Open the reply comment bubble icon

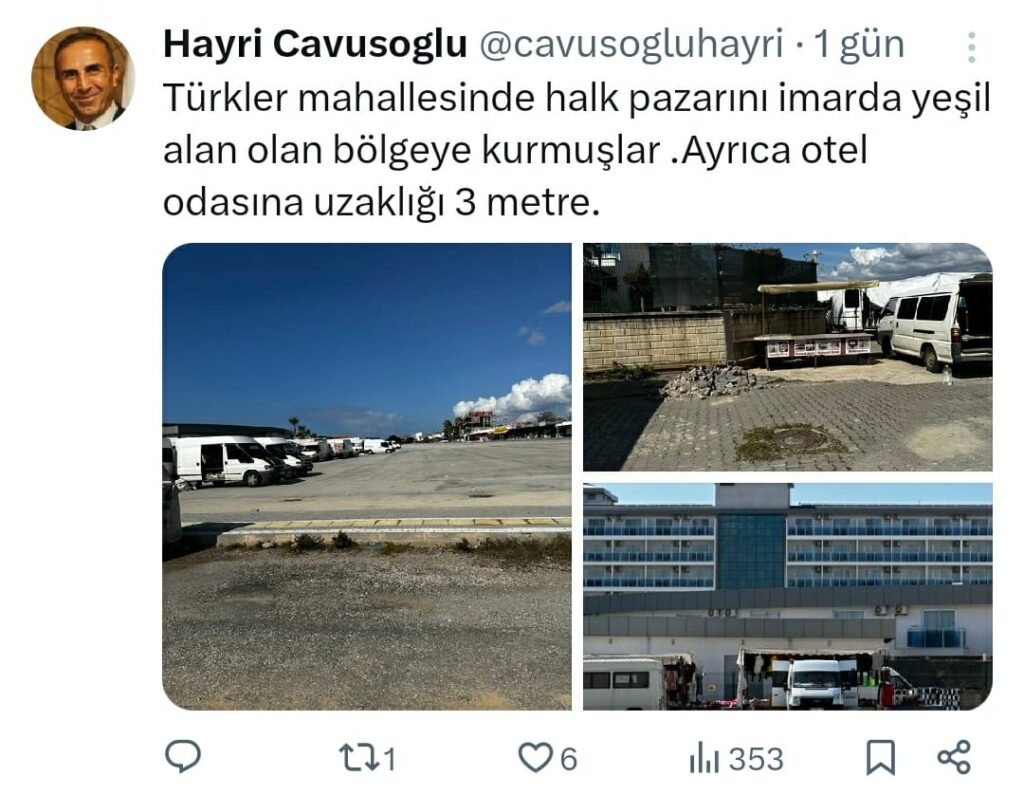click(183, 757)
